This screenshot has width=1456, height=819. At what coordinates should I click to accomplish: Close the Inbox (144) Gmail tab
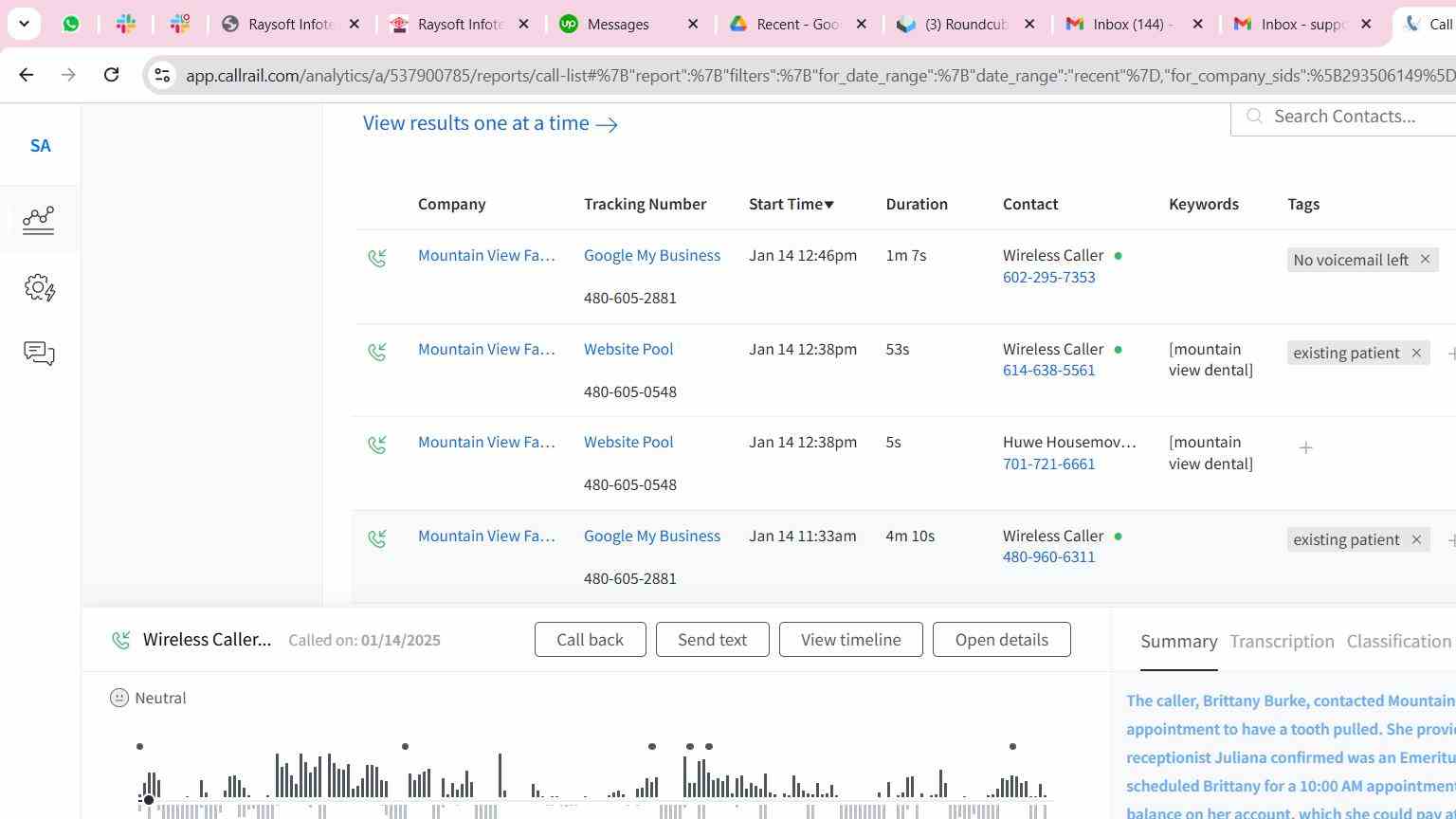1197,24
